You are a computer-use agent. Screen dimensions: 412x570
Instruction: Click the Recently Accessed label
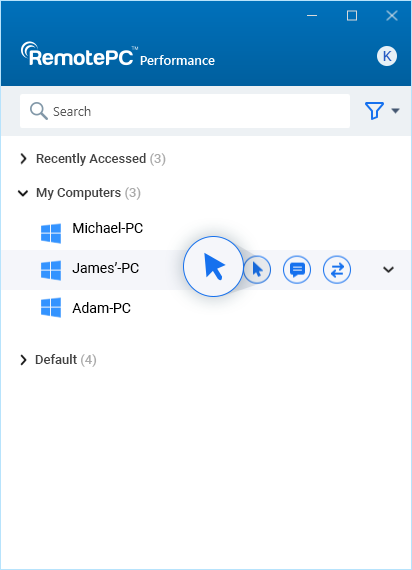(91, 158)
